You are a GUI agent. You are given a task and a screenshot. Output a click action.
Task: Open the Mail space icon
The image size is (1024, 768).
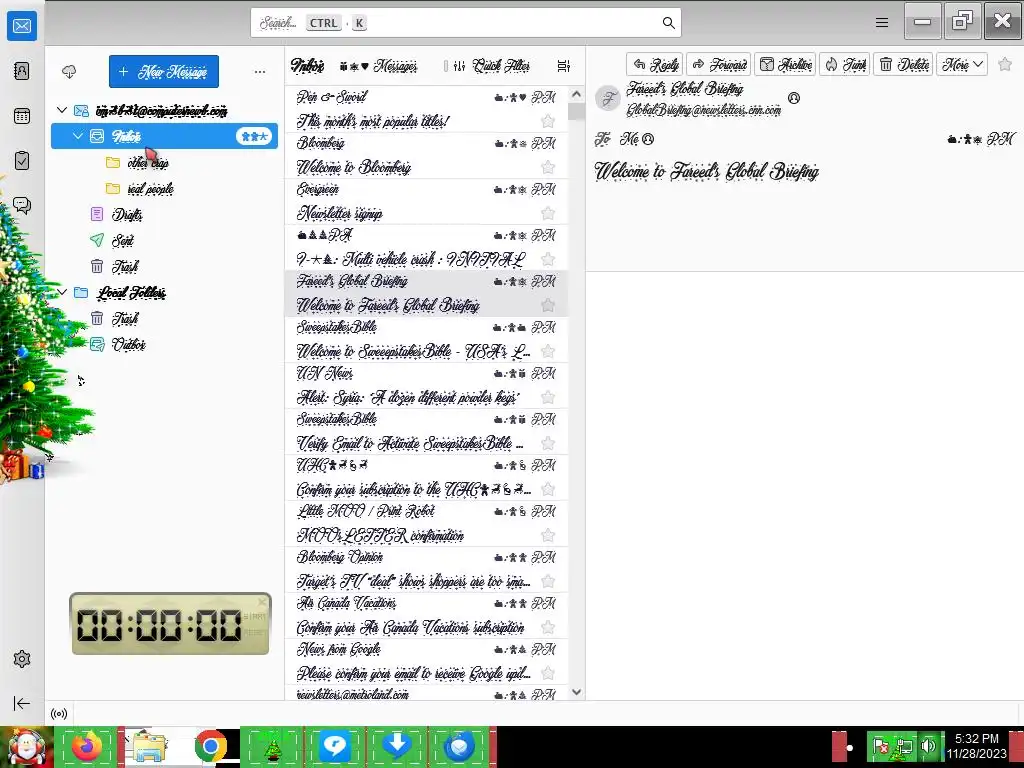pyautogui.click(x=22, y=26)
